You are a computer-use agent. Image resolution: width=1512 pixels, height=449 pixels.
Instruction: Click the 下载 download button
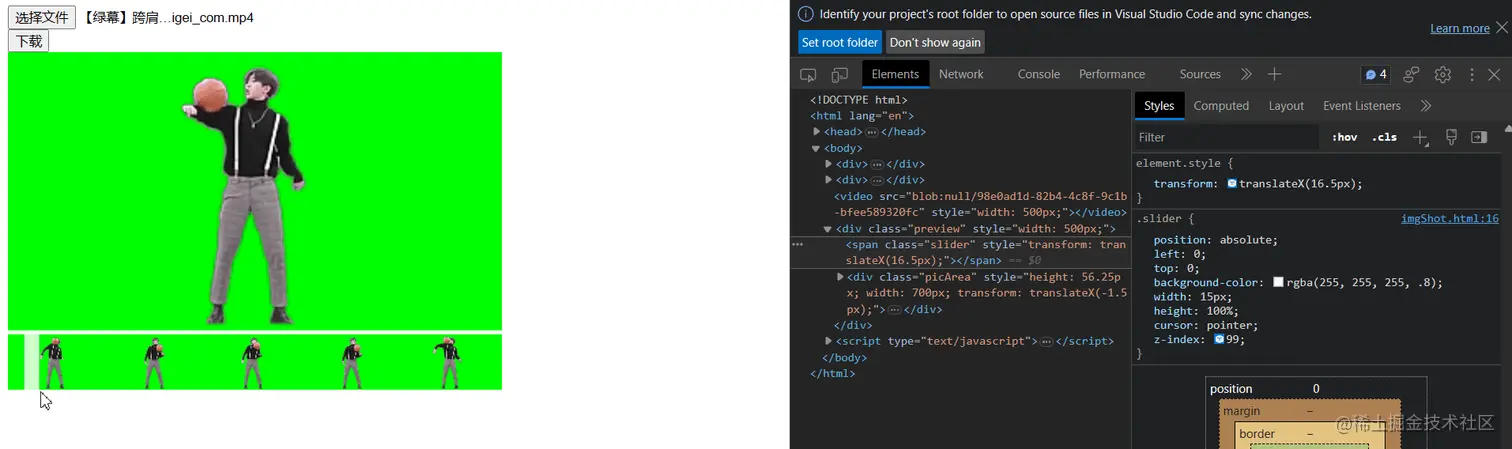pyautogui.click(x=29, y=41)
